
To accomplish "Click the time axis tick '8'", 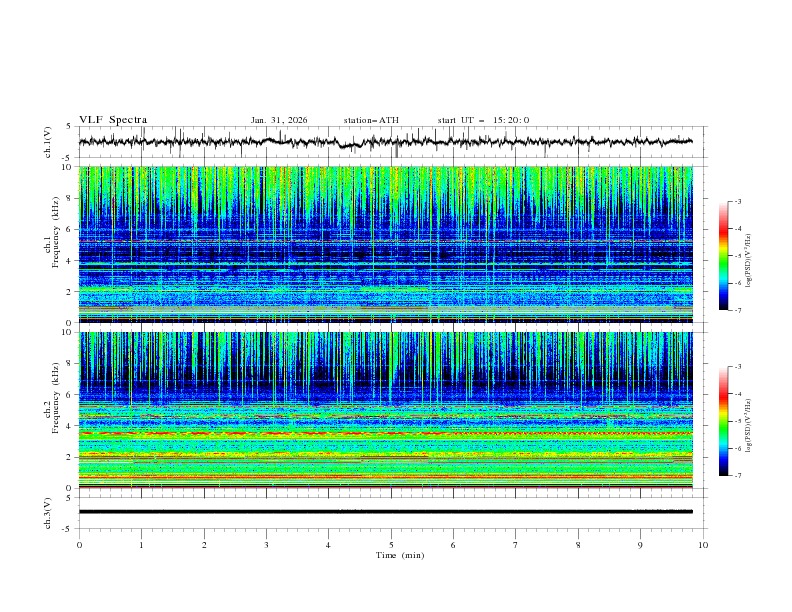I will click(578, 545).
